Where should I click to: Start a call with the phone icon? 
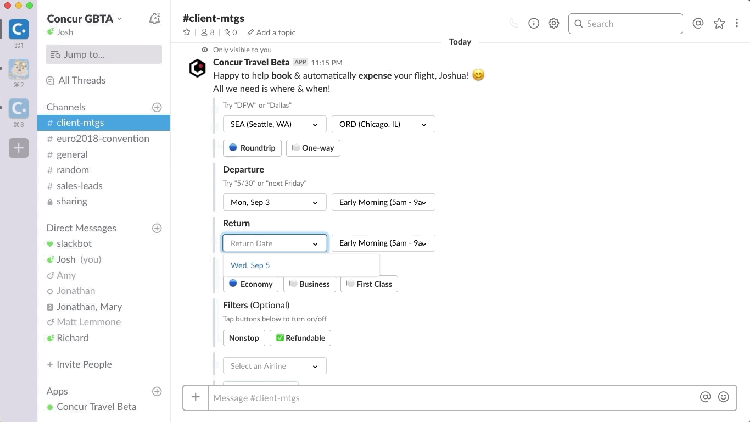514,23
